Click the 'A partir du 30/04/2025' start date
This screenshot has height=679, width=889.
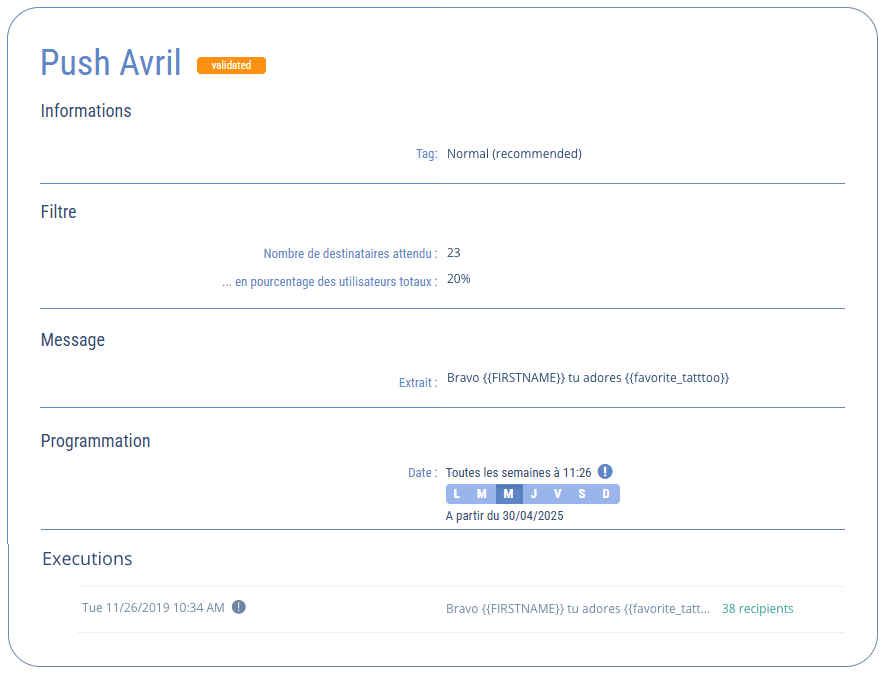click(505, 516)
